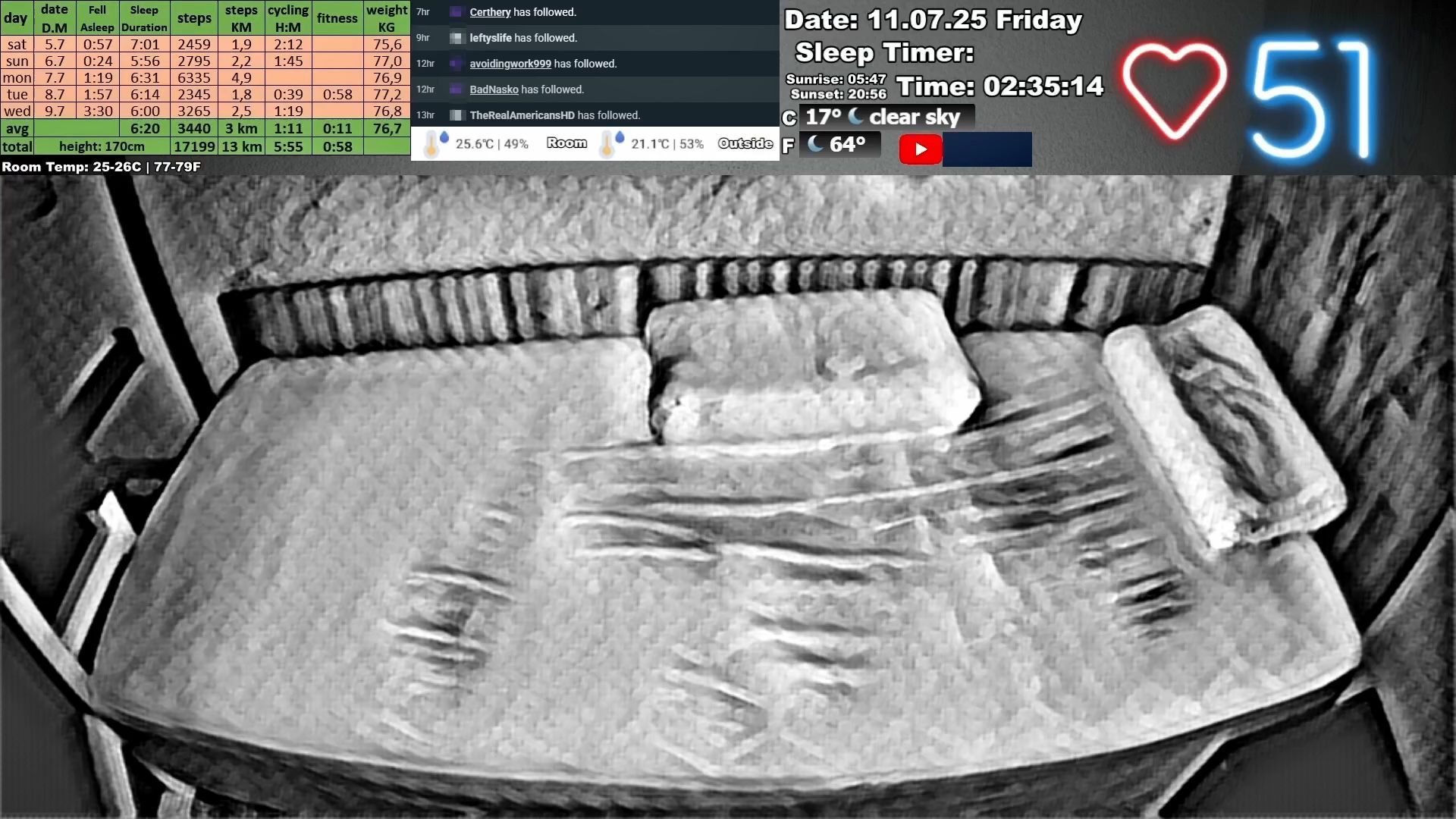Click the '3:30' fell asleep cell
The width and height of the screenshot is (1456, 819).
click(x=97, y=111)
